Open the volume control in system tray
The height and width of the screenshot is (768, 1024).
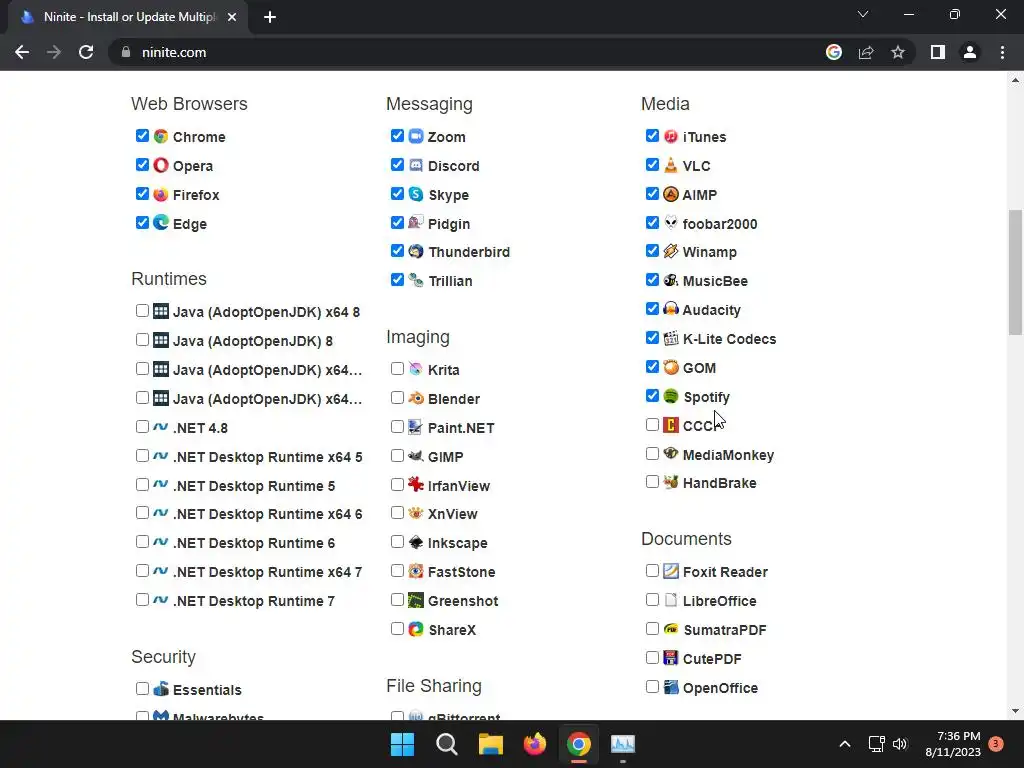pyautogui.click(x=900, y=744)
